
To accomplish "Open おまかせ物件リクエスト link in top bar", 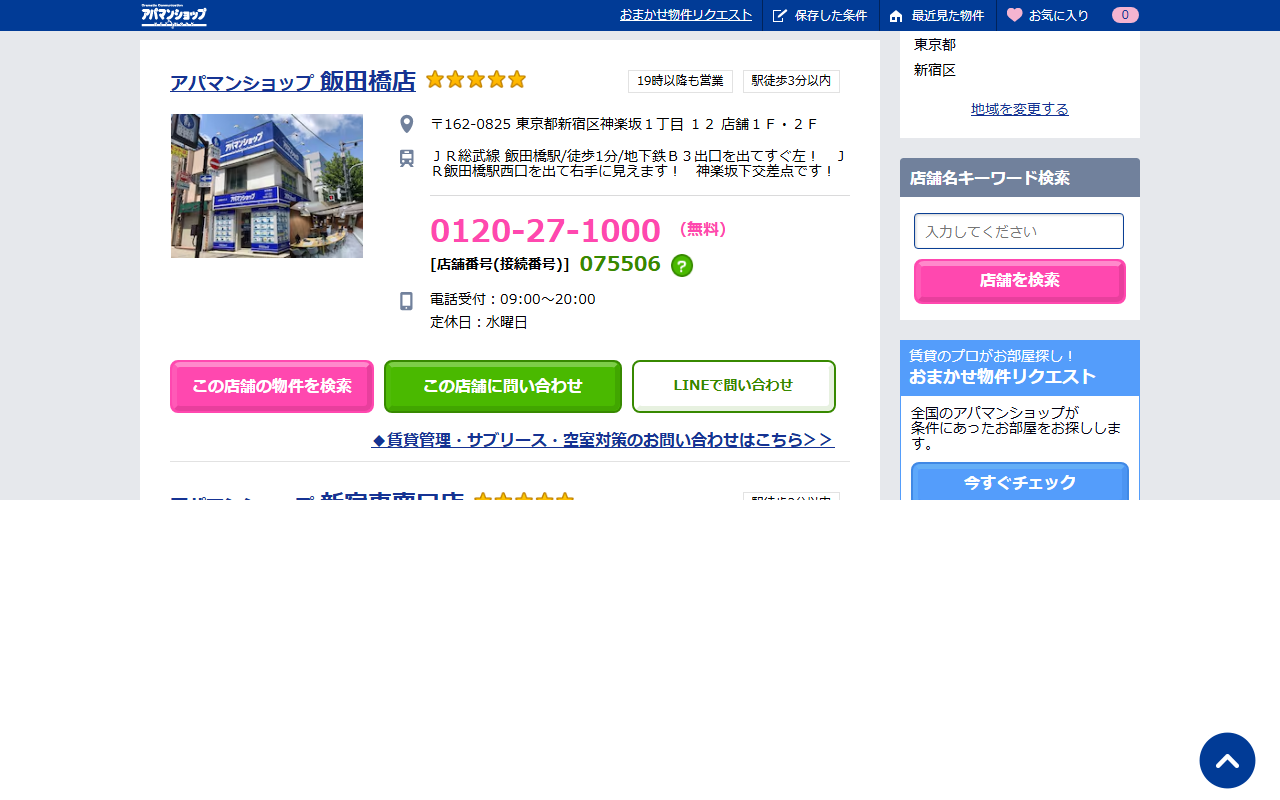I will coord(686,15).
